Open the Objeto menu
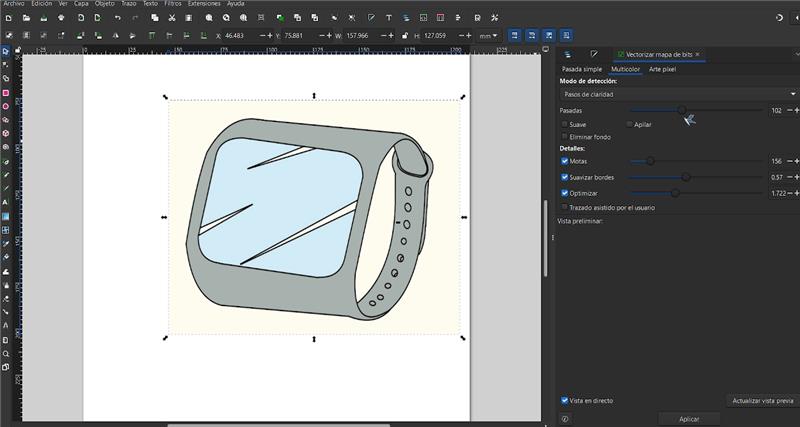Viewport: 800px width, 427px height. coord(105,4)
